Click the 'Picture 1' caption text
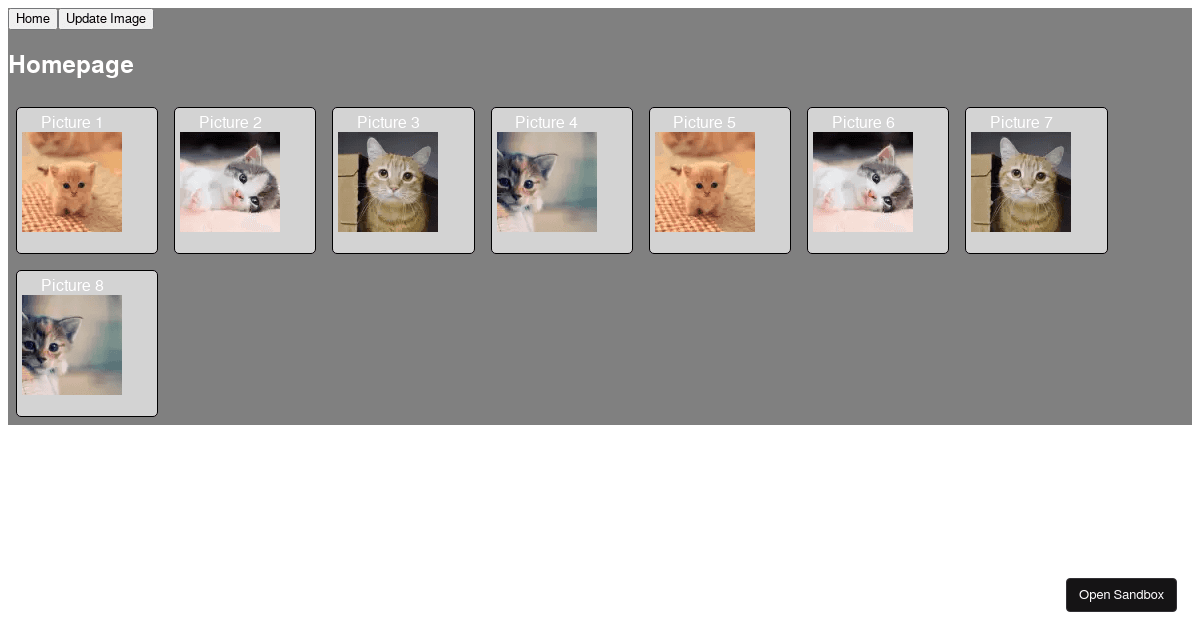Image resolution: width=1200 pixels, height=630 pixels. click(x=72, y=122)
